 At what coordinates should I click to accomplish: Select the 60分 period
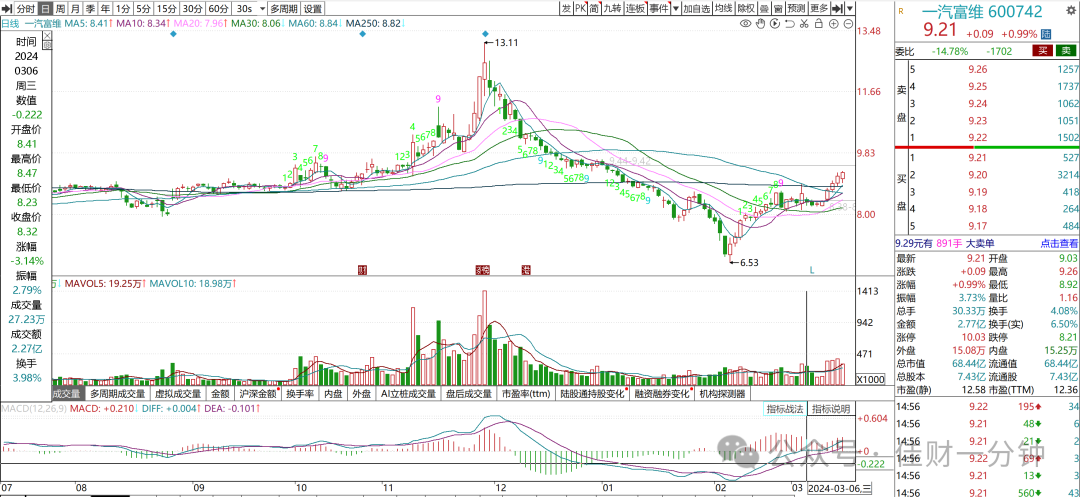tap(218, 9)
